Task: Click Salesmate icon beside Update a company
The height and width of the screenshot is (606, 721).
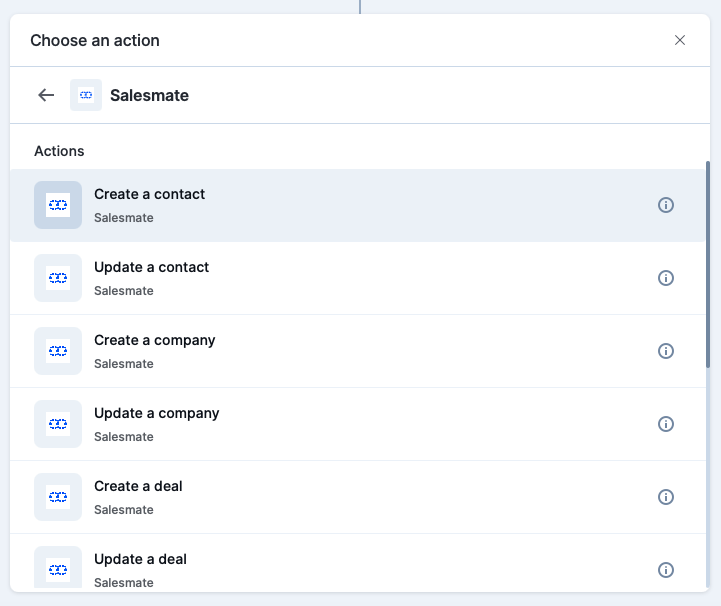Action: point(58,424)
